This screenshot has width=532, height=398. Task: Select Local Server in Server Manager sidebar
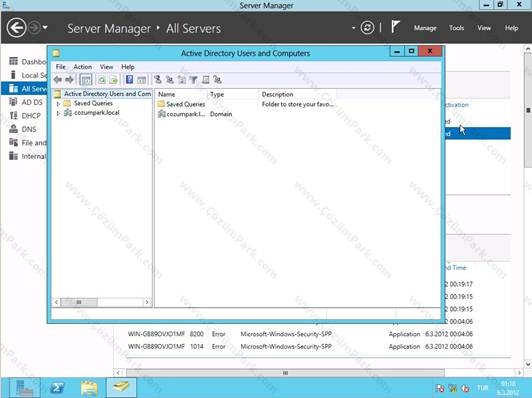click(27, 75)
